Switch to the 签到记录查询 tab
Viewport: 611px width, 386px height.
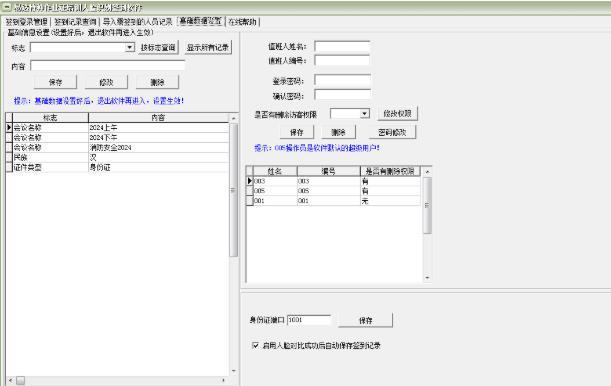tap(75, 22)
